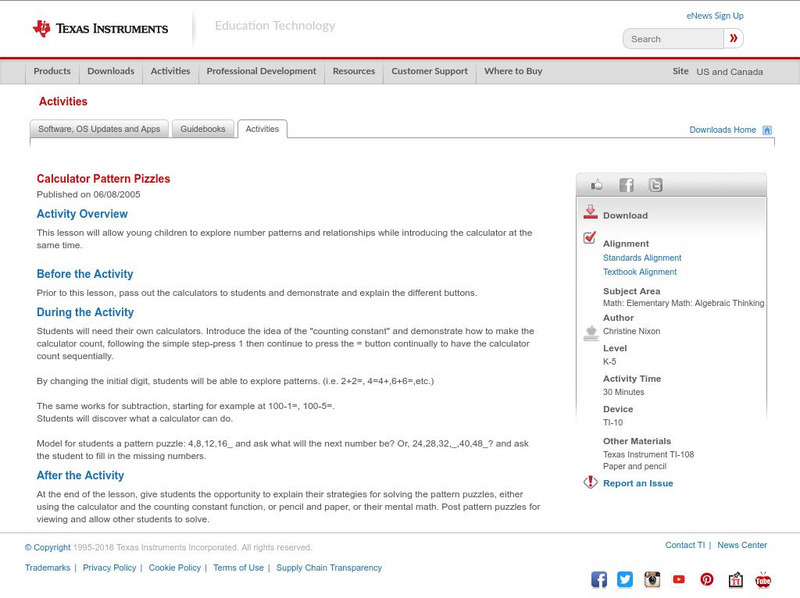This screenshot has width=800, height=598.
Task: Open Report an Issue using the exclamation icon
Action: 590,480
